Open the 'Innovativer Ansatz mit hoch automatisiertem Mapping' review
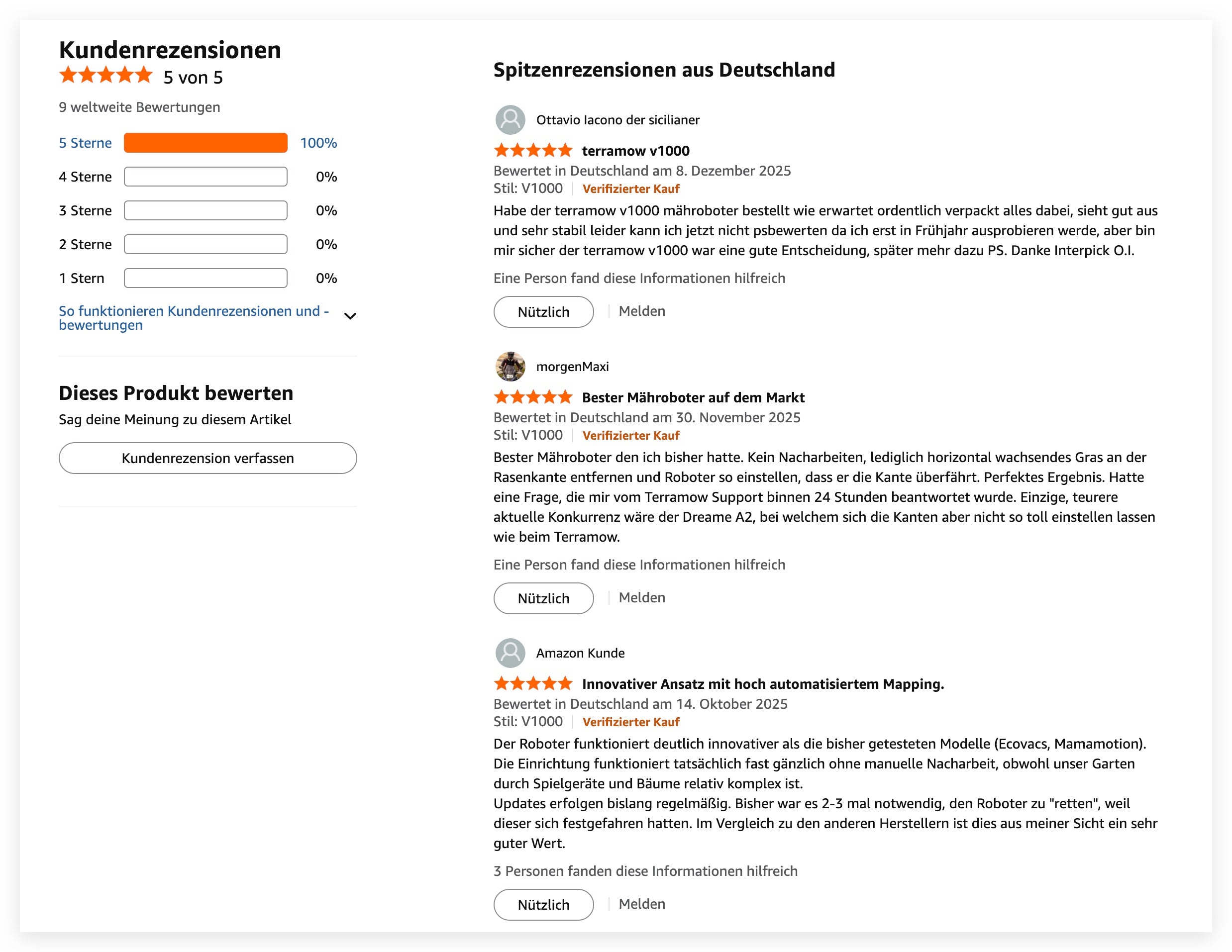The image size is (1232, 952). (763, 684)
